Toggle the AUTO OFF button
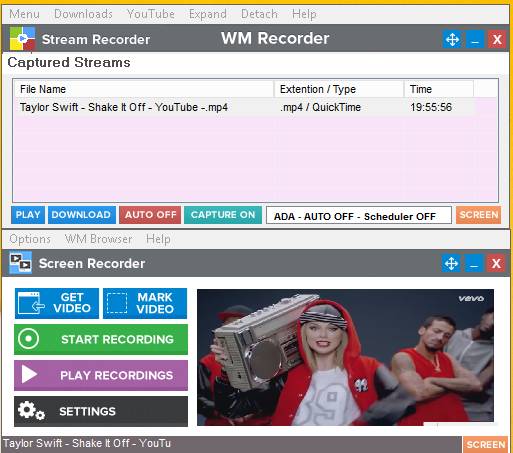 150,215
